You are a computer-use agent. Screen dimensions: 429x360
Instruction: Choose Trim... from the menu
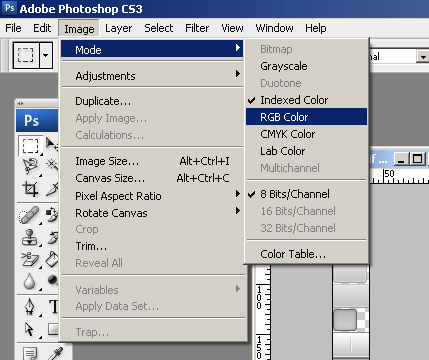(x=152, y=246)
